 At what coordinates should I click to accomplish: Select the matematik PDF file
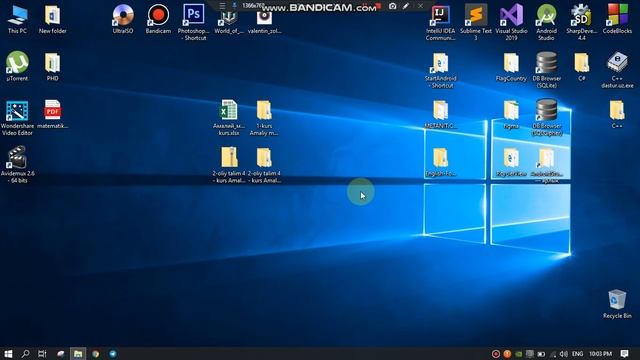(x=53, y=114)
